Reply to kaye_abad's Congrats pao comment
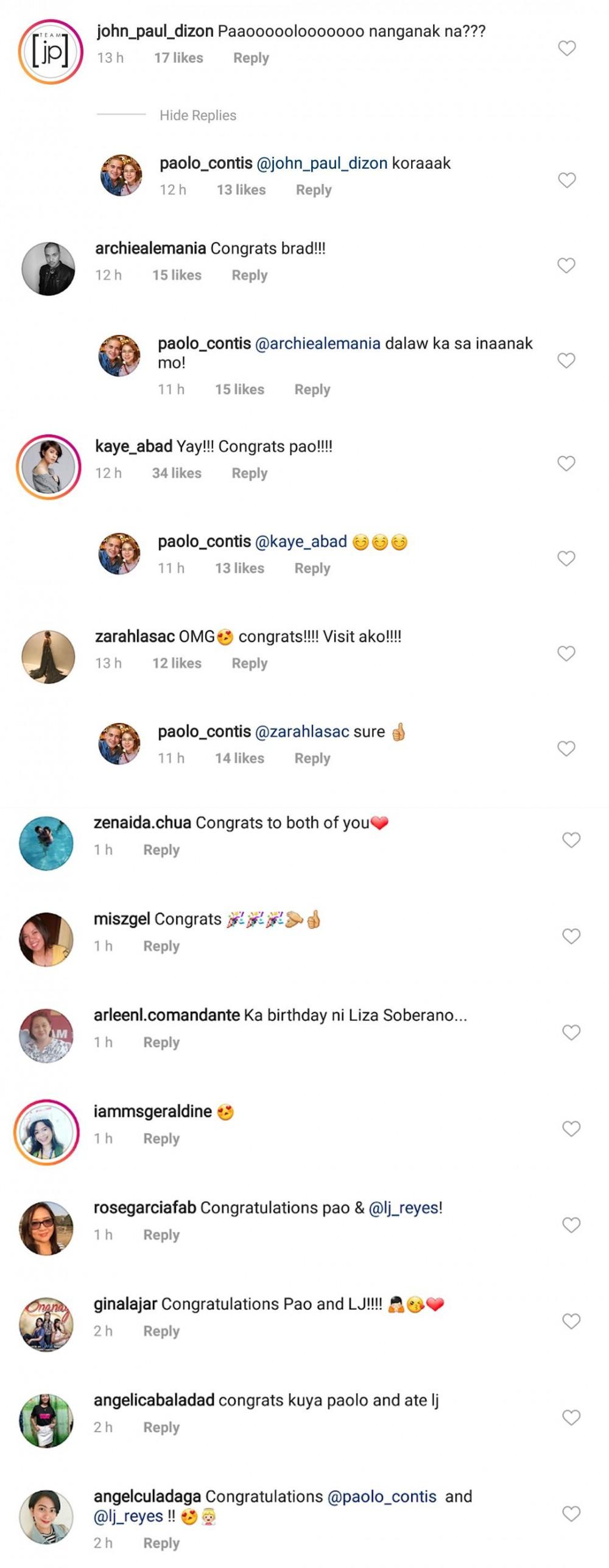The width and height of the screenshot is (609, 1568). [x=249, y=473]
